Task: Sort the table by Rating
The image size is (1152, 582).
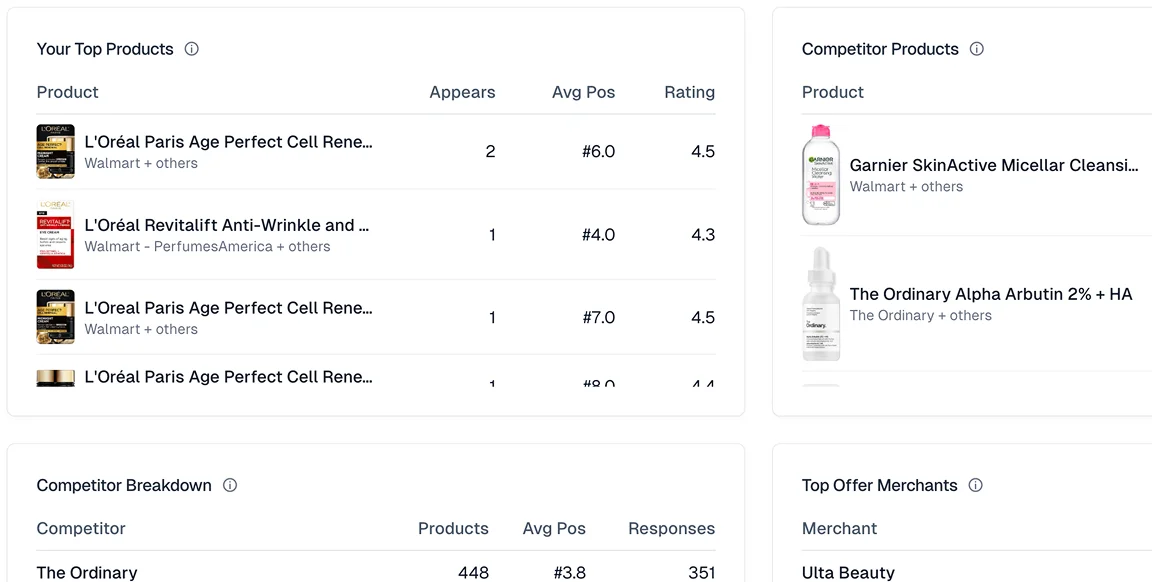Action: [x=689, y=92]
